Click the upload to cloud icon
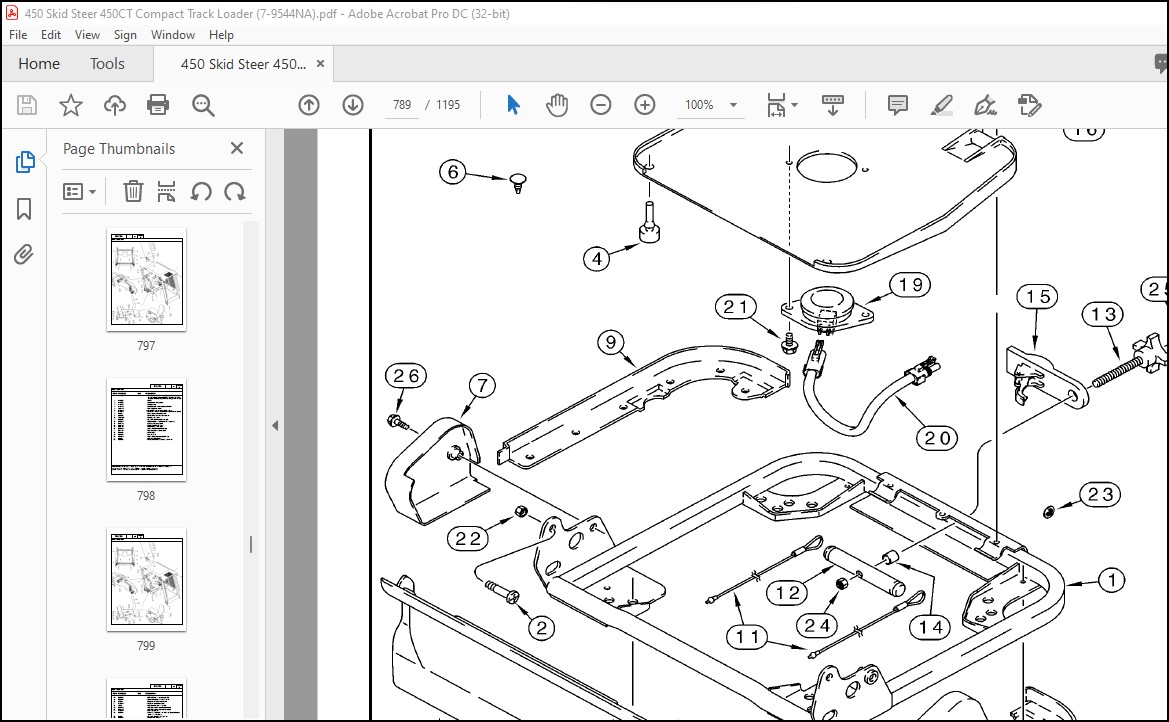 point(114,105)
